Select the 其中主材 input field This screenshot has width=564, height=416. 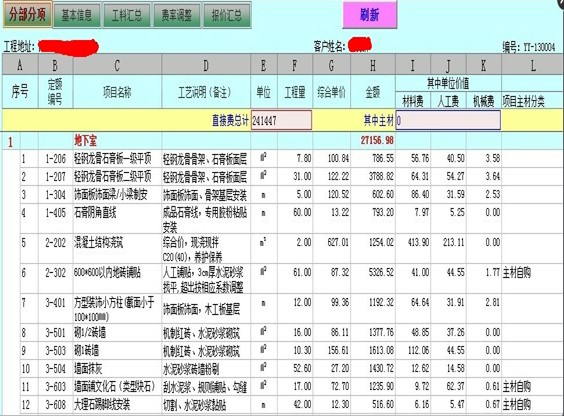click(448, 120)
